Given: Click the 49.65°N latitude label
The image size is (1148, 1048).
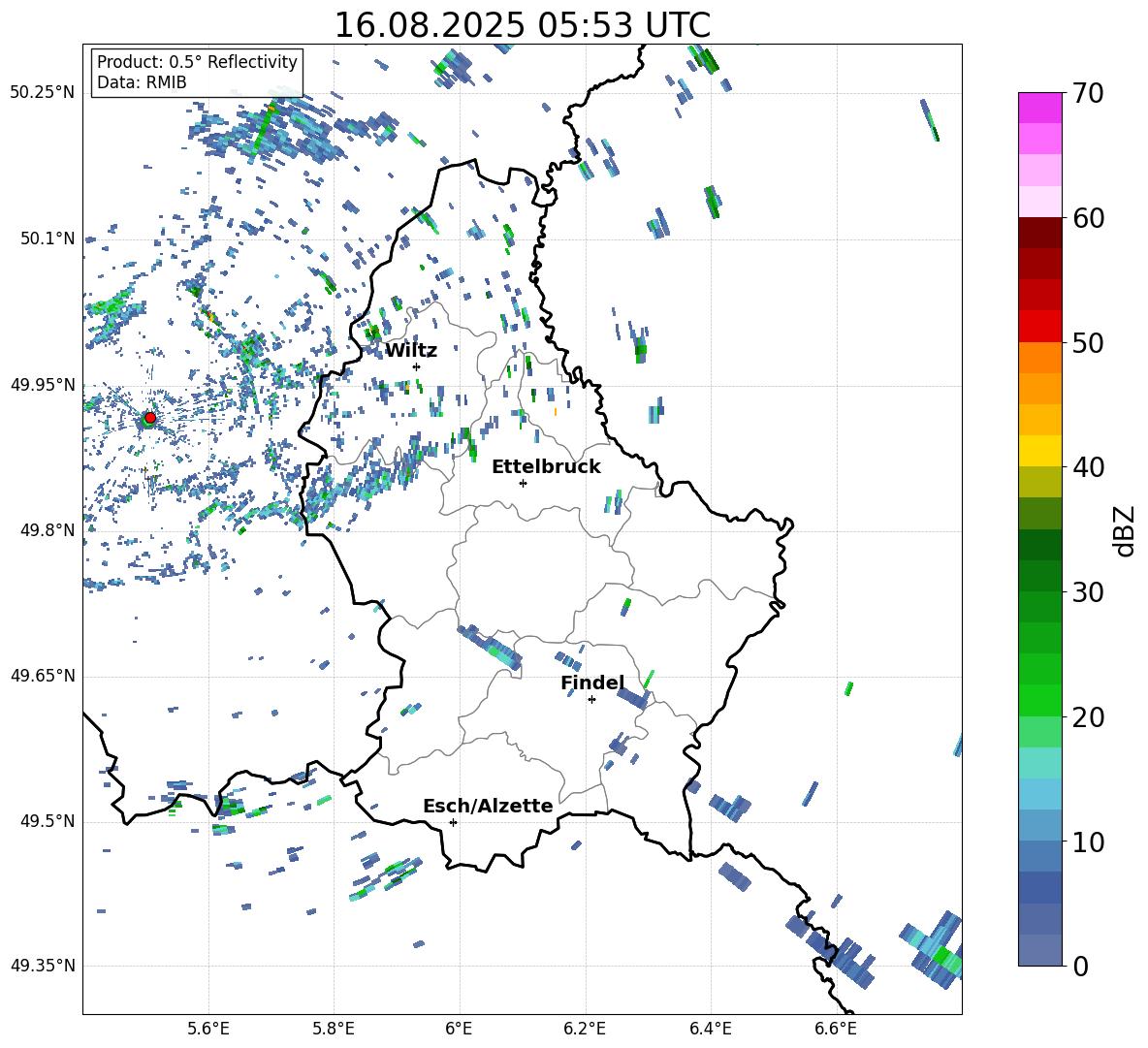Looking at the screenshot, I should point(43,675).
